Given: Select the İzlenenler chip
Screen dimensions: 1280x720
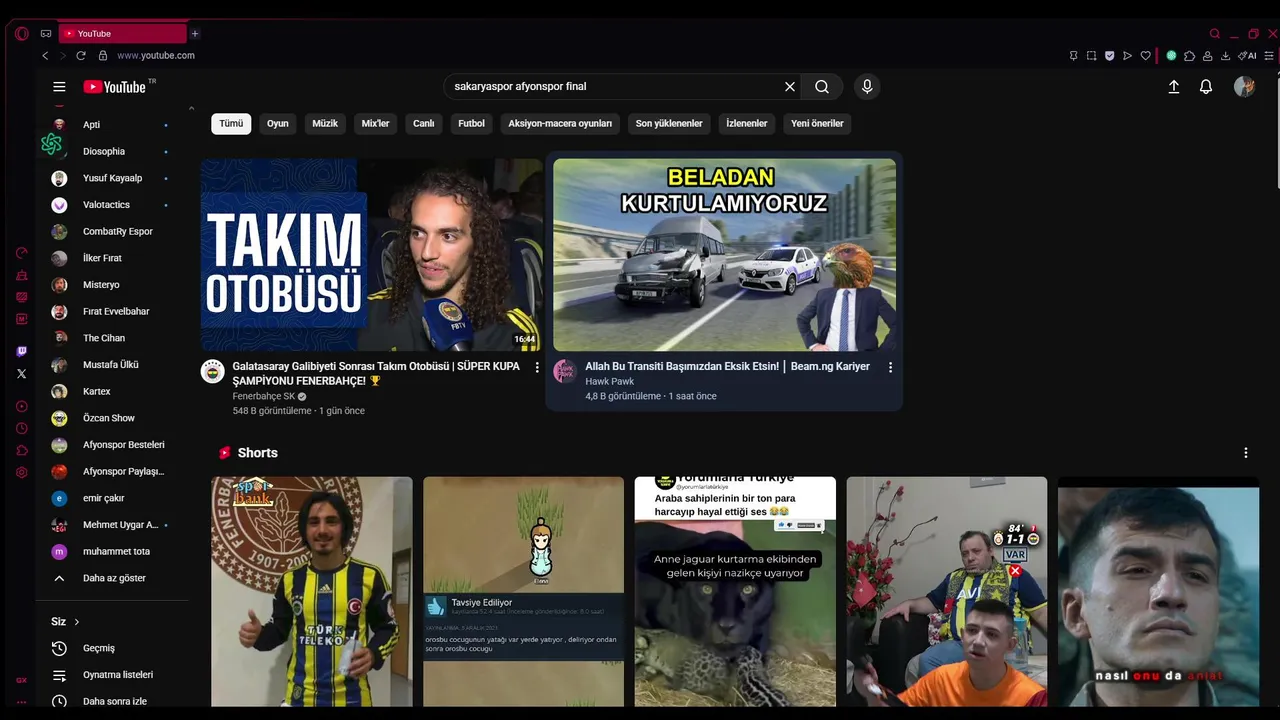Looking at the screenshot, I should pyautogui.click(x=747, y=124).
